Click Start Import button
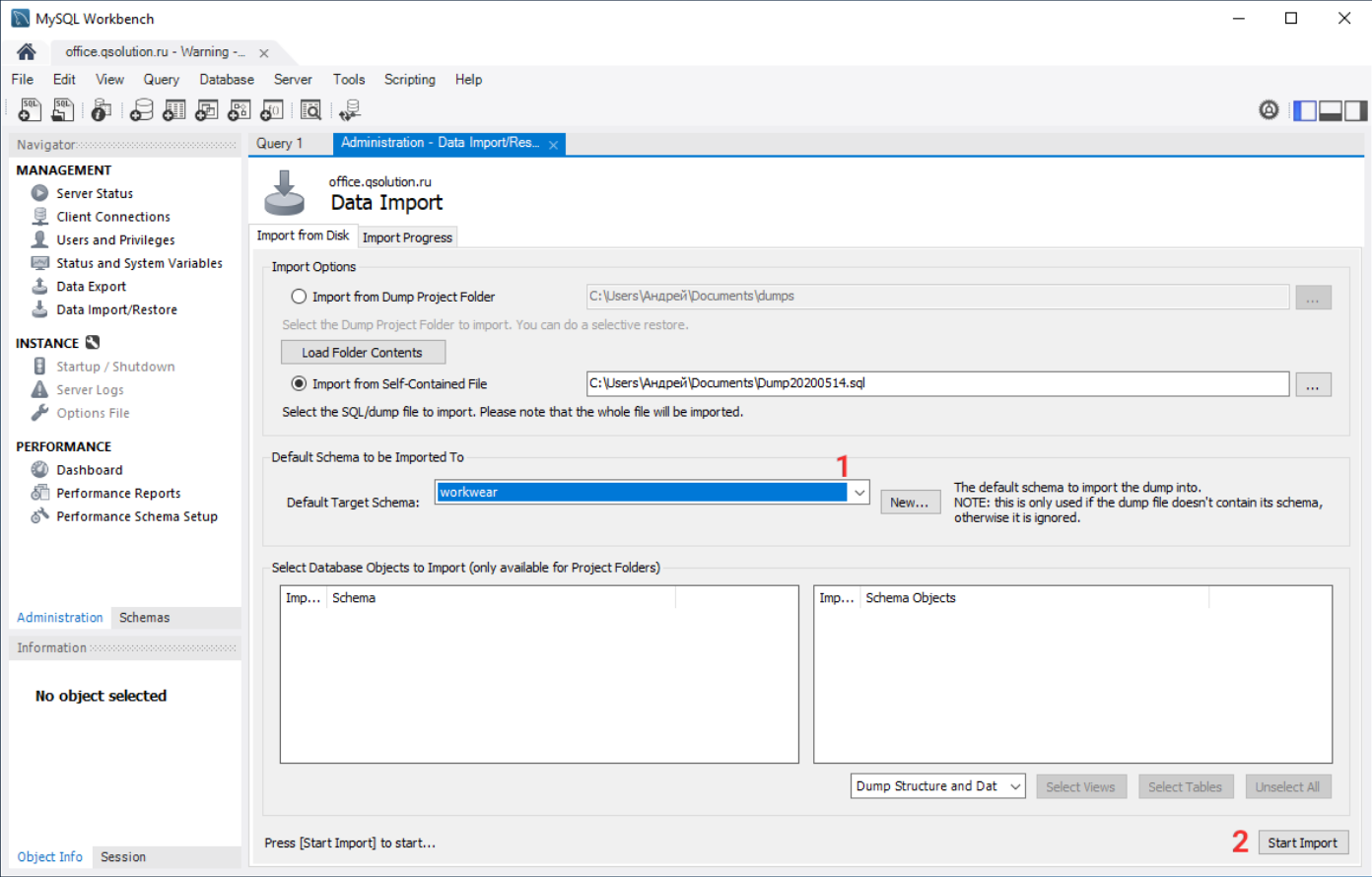The width and height of the screenshot is (1372, 877). [x=1303, y=843]
